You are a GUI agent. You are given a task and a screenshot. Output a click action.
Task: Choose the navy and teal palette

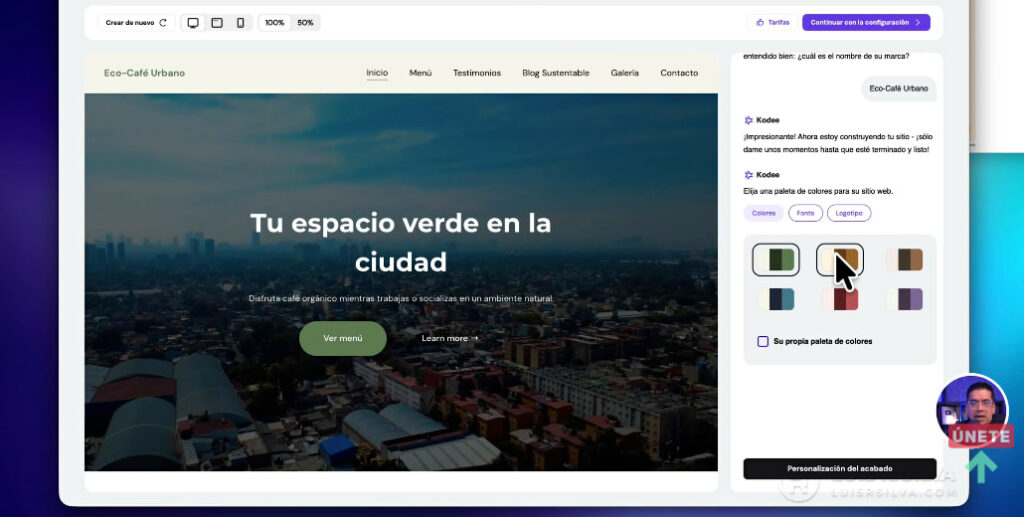pyautogui.click(x=776, y=299)
